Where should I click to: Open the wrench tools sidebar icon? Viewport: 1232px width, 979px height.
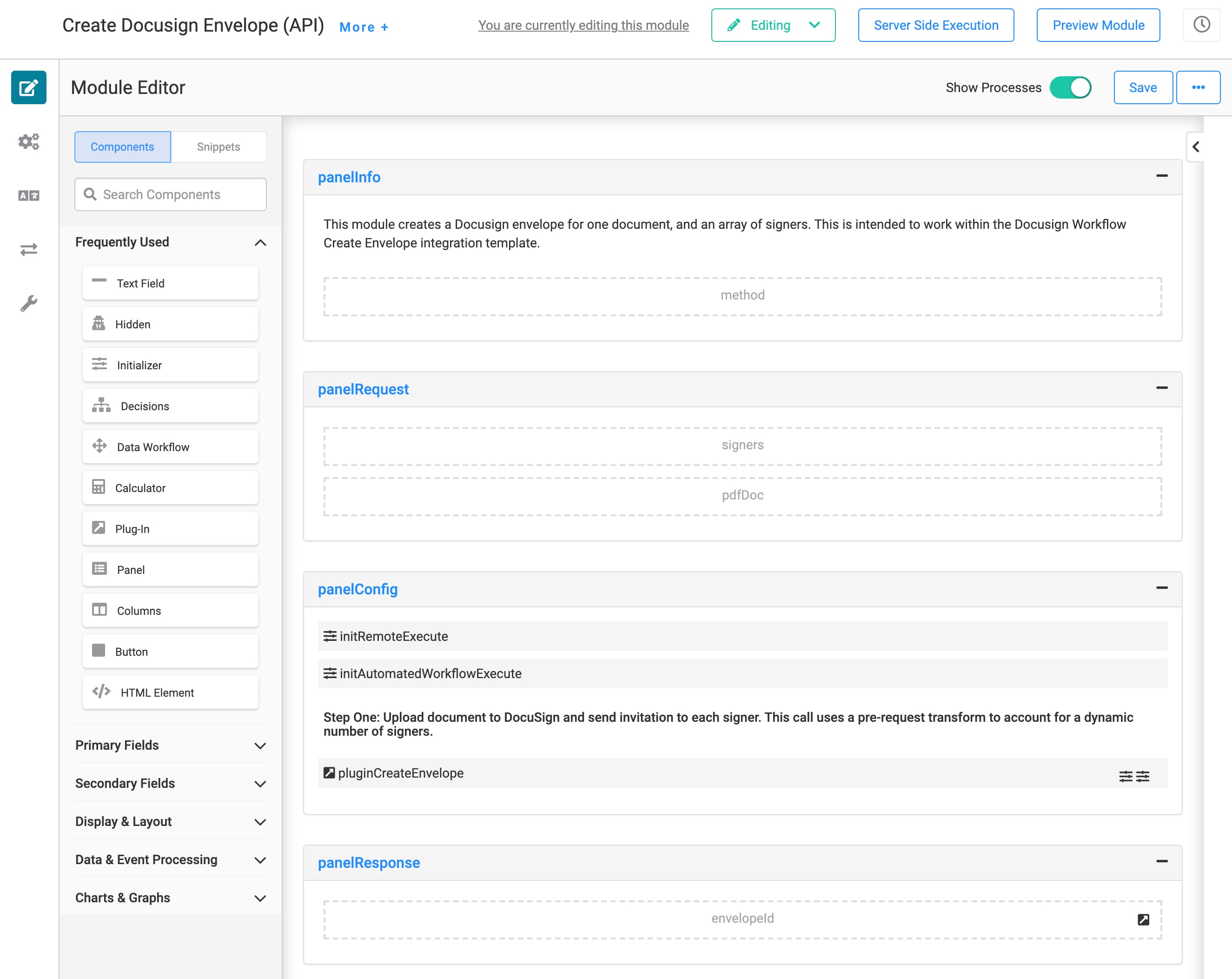pyautogui.click(x=28, y=303)
